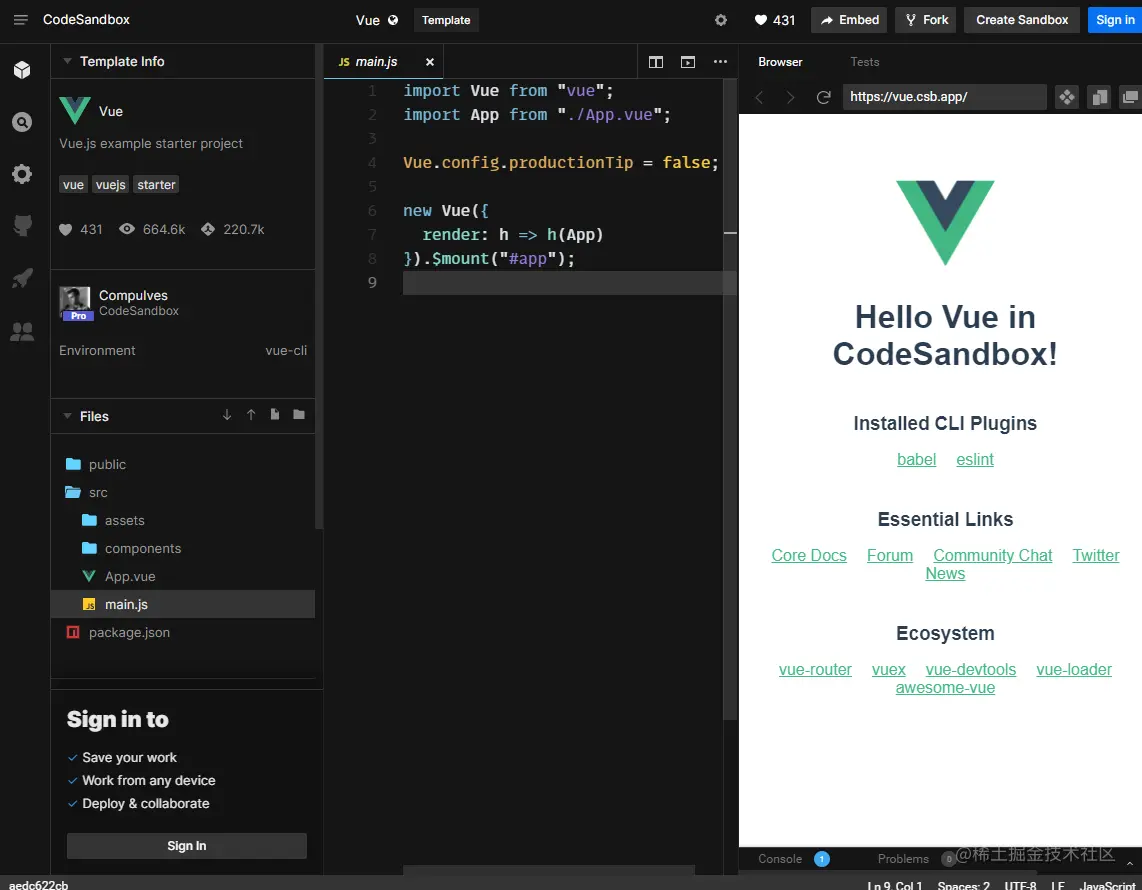Open the hamburger menu beside CodeSandbox

coord(20,20)
